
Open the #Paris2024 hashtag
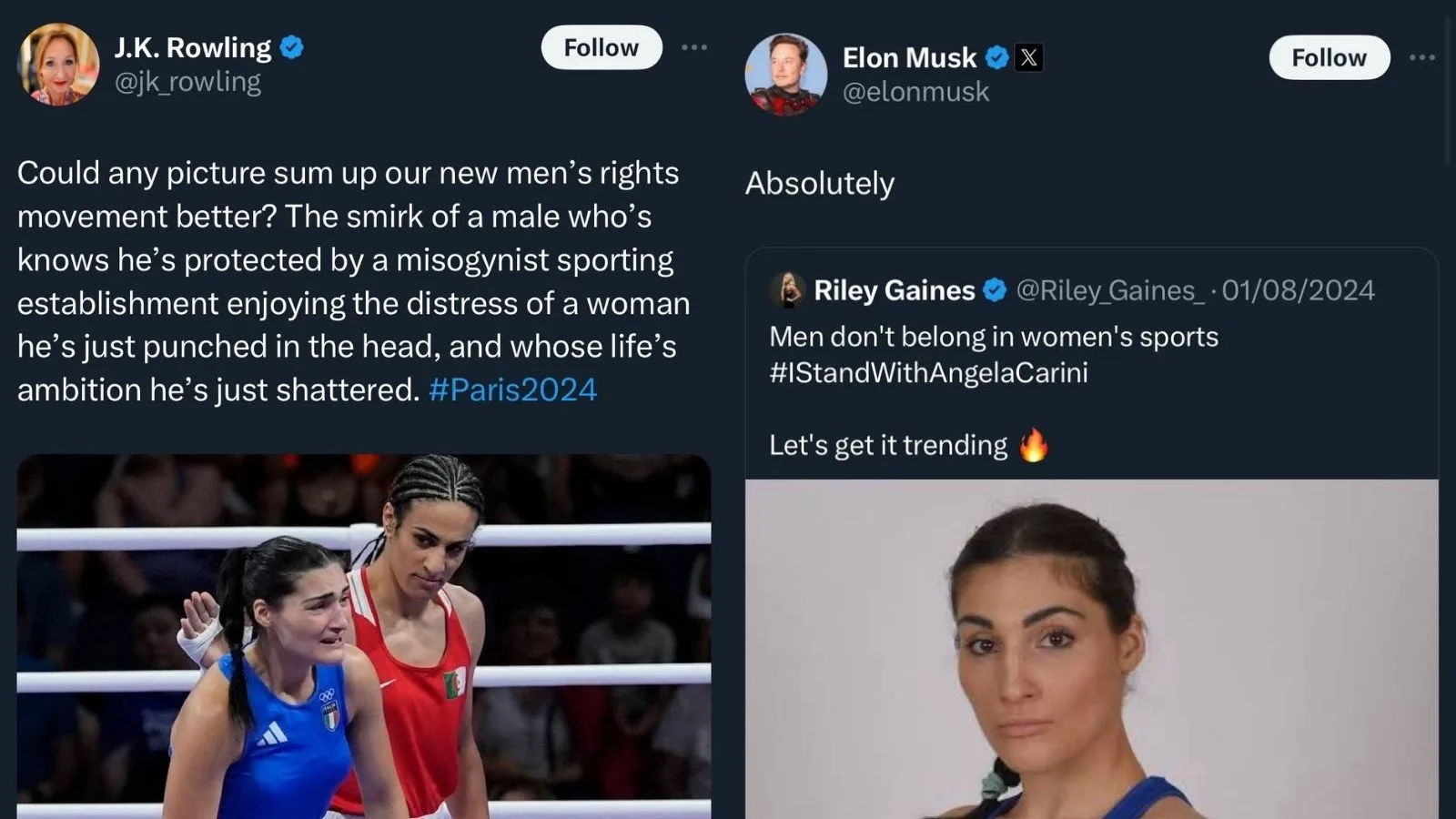(x=512, y=389)
